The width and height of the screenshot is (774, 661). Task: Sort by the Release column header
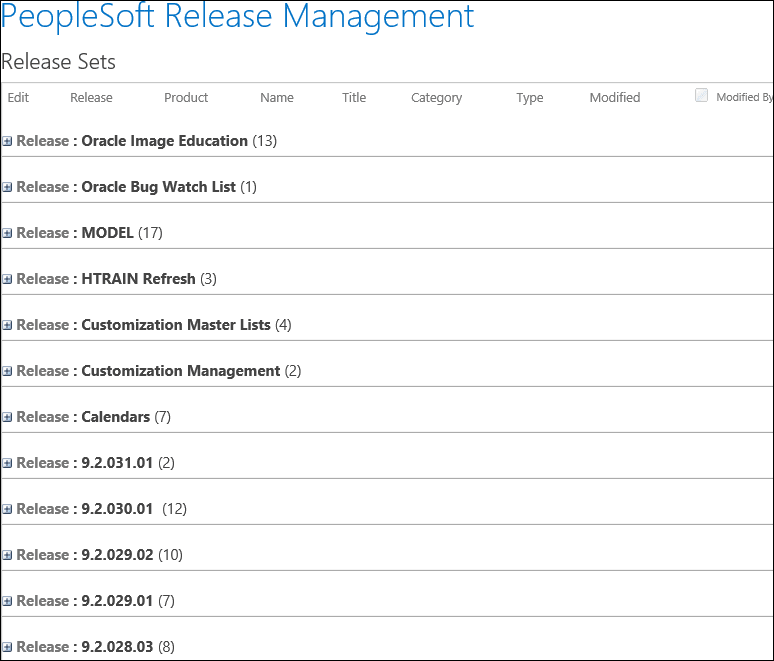point(91,97)
